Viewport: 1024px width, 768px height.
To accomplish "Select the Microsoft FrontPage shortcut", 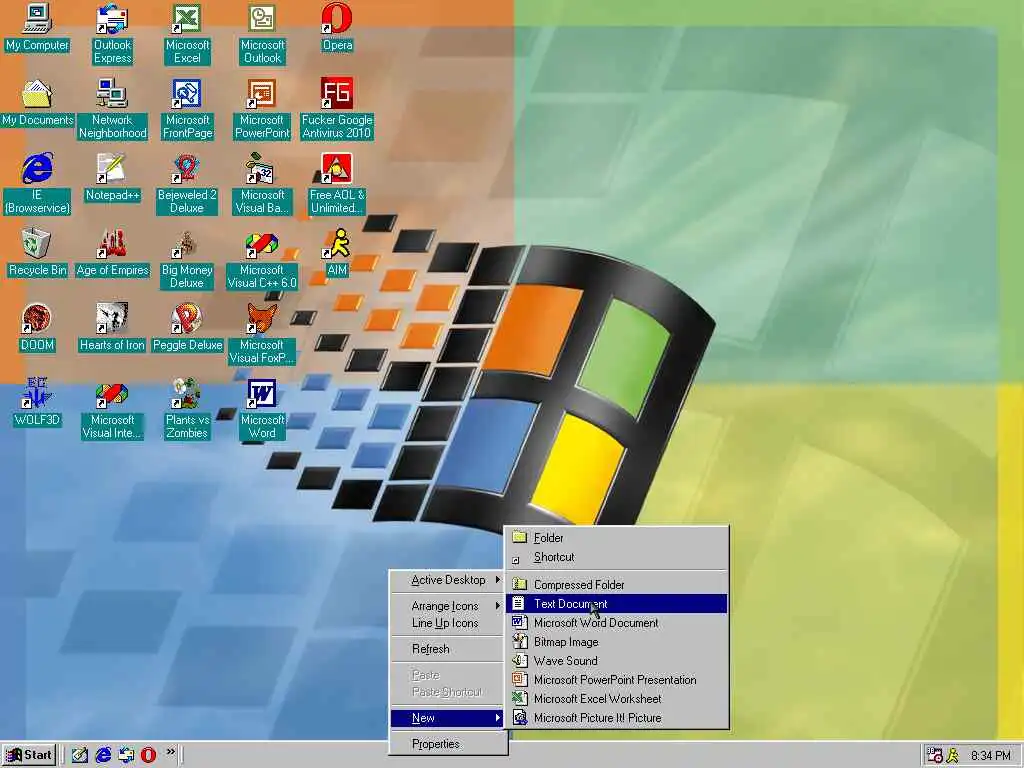I will (x=187, y=109).
